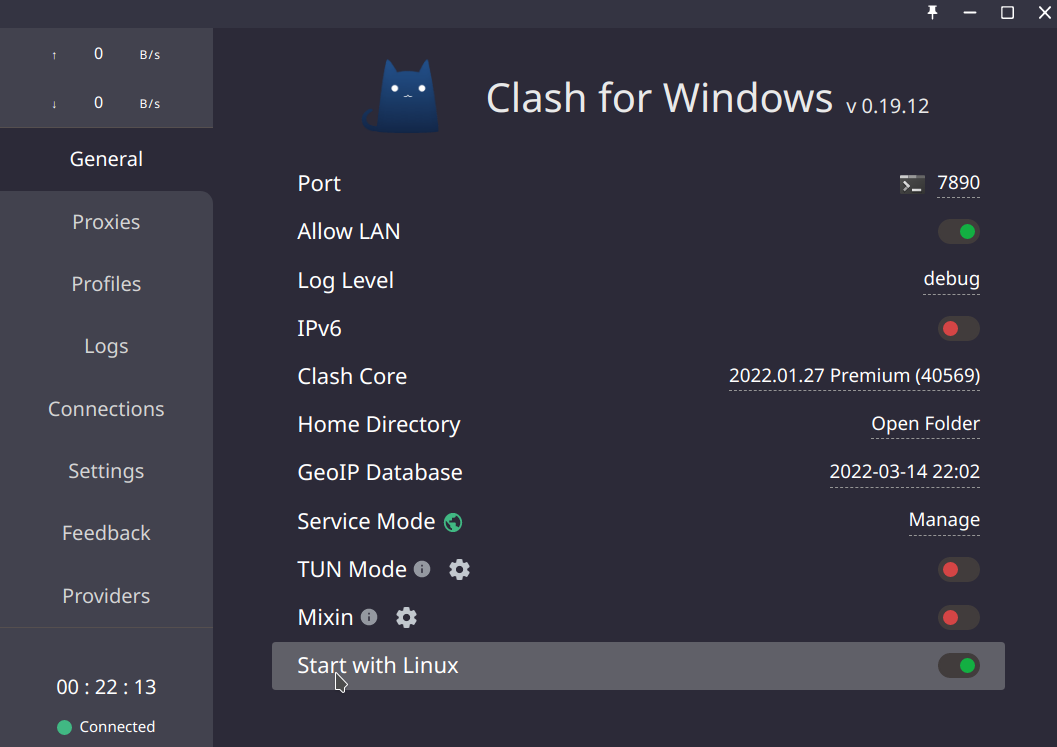Click the version number v 0.19.12
The width and height of the screenshot is (1057, 747).
[887, 106]
